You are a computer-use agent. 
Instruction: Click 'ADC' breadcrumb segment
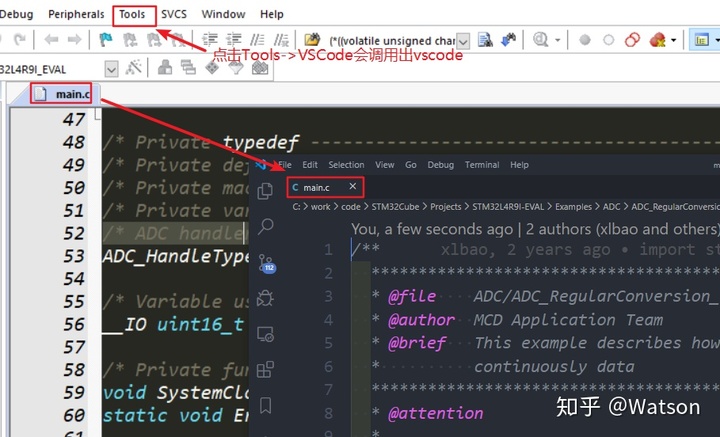tap(612, 207)
